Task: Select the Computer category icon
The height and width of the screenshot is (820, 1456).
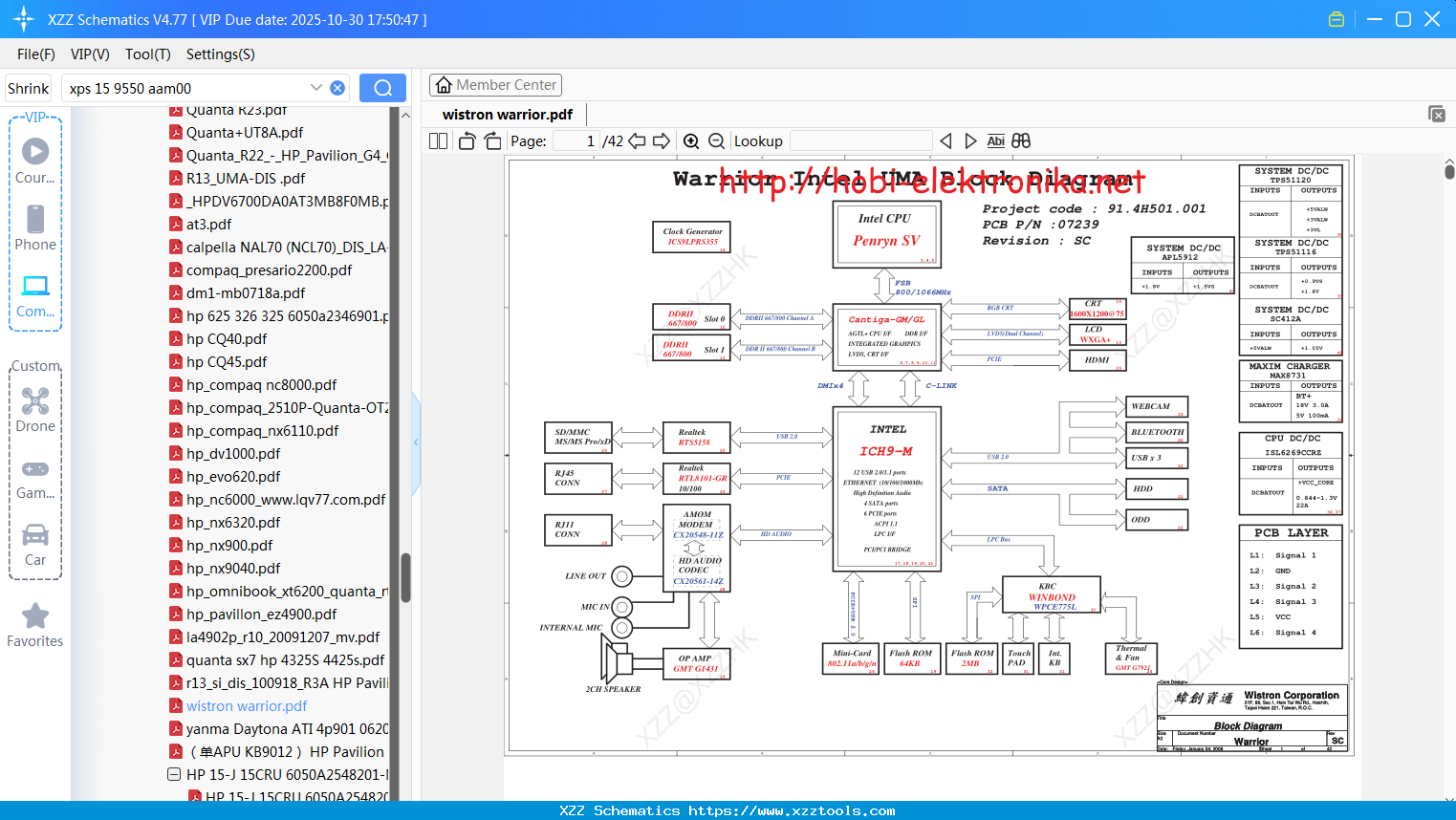Action: point(35,295)
